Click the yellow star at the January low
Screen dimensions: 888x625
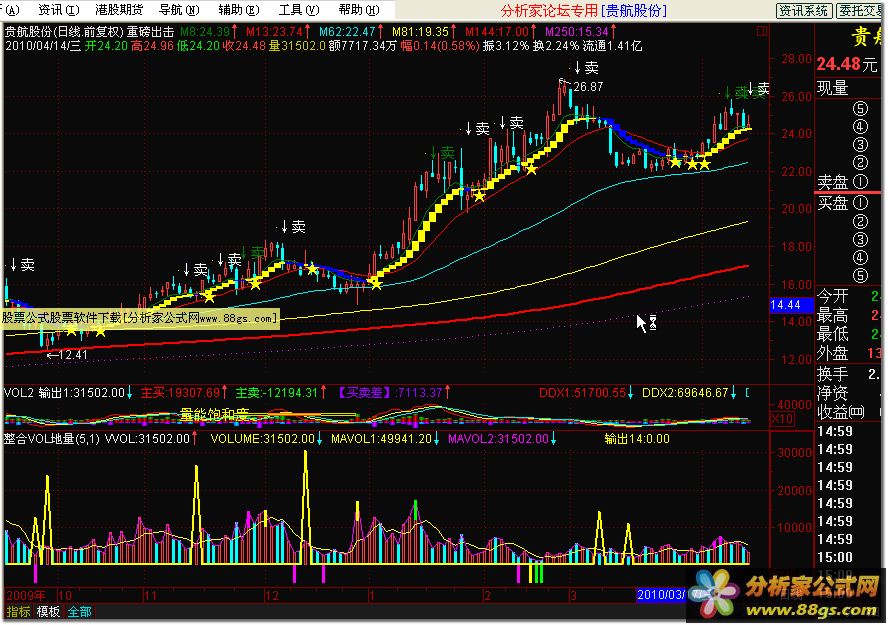[375, 283]
